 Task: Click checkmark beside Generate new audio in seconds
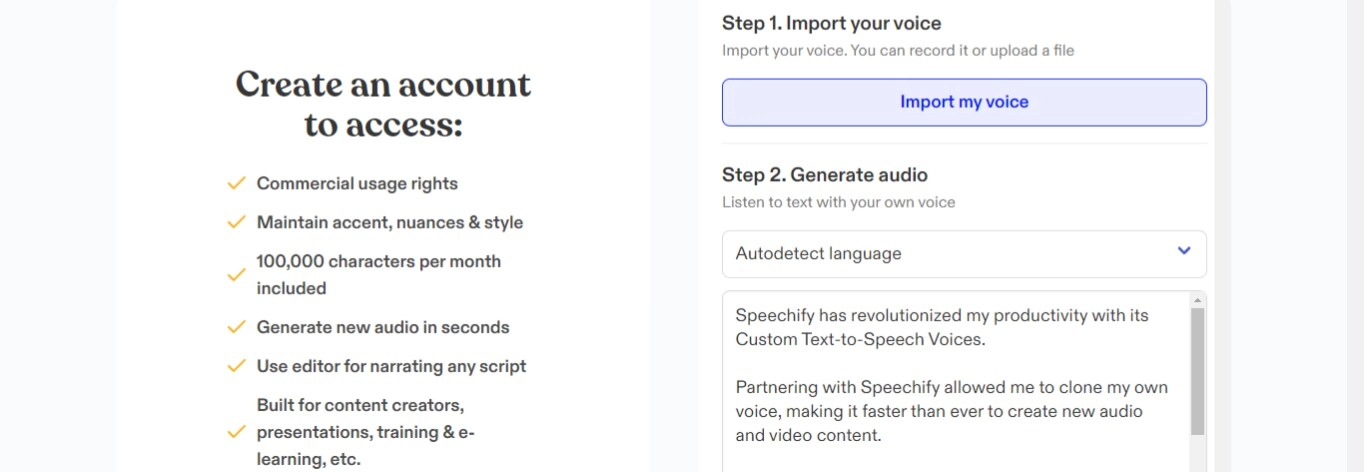(x=236, y=327)
